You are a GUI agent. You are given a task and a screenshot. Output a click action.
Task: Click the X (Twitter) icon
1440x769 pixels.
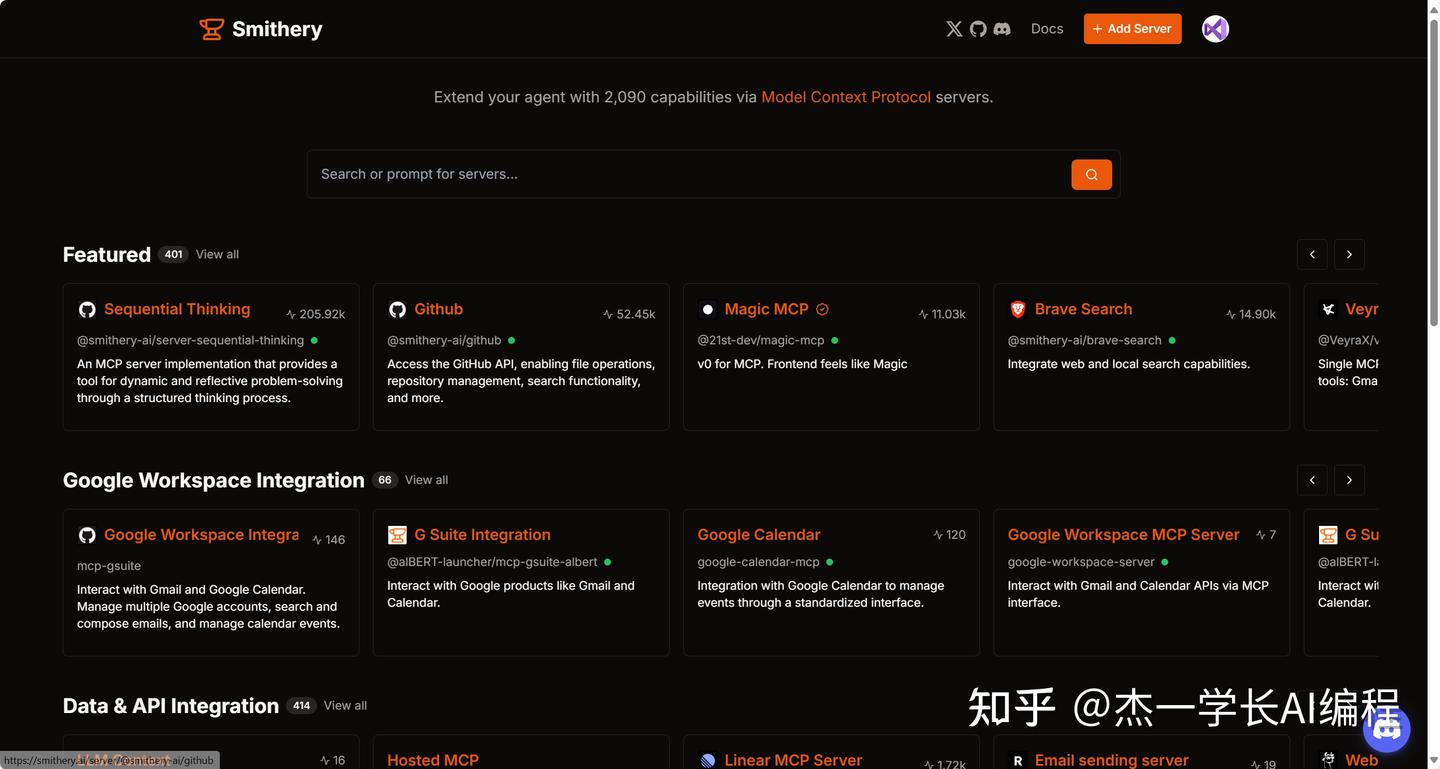click(953, 28)
